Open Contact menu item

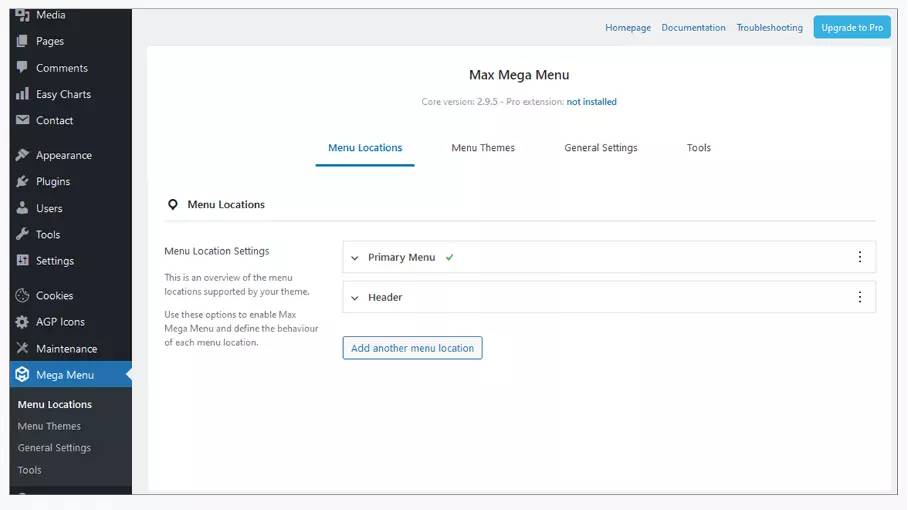54,120
